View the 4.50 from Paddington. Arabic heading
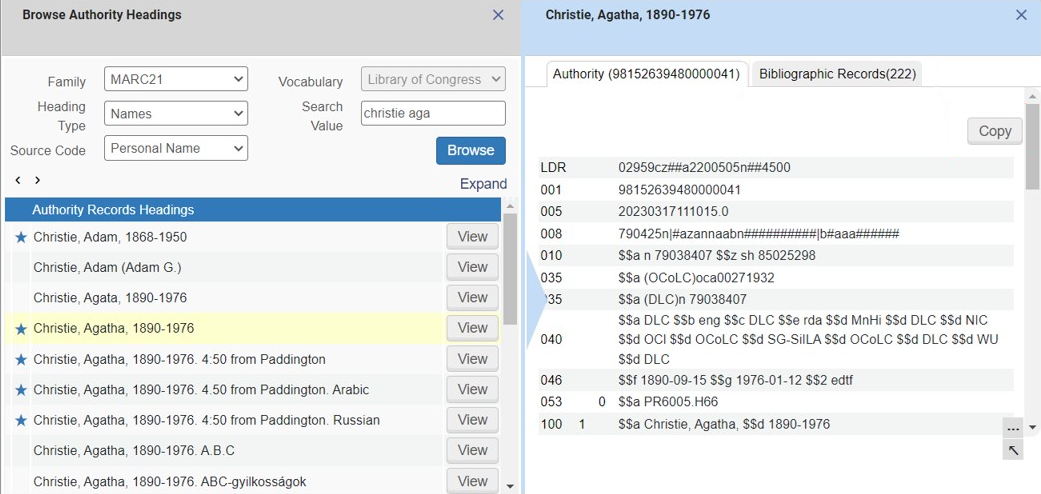The width and height of the screenshot is (1041, 494). point(472,389)
